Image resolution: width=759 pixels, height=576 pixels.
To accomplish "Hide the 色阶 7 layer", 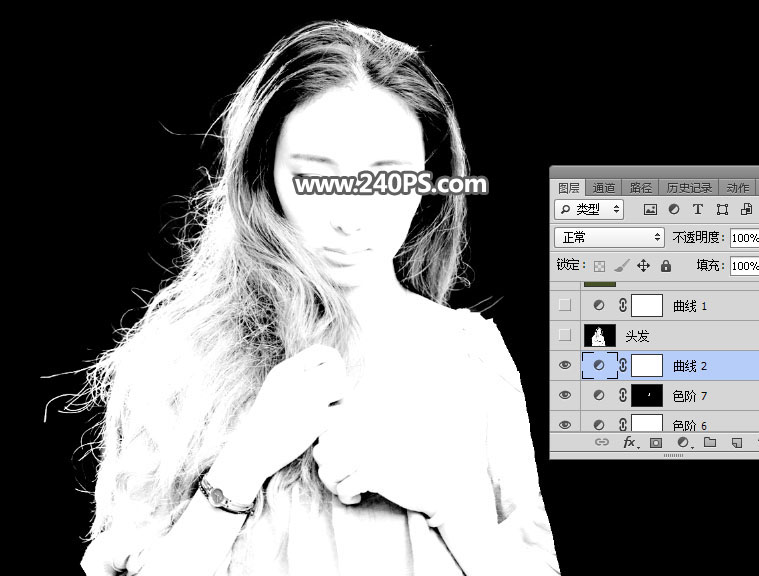I will 565,395.
